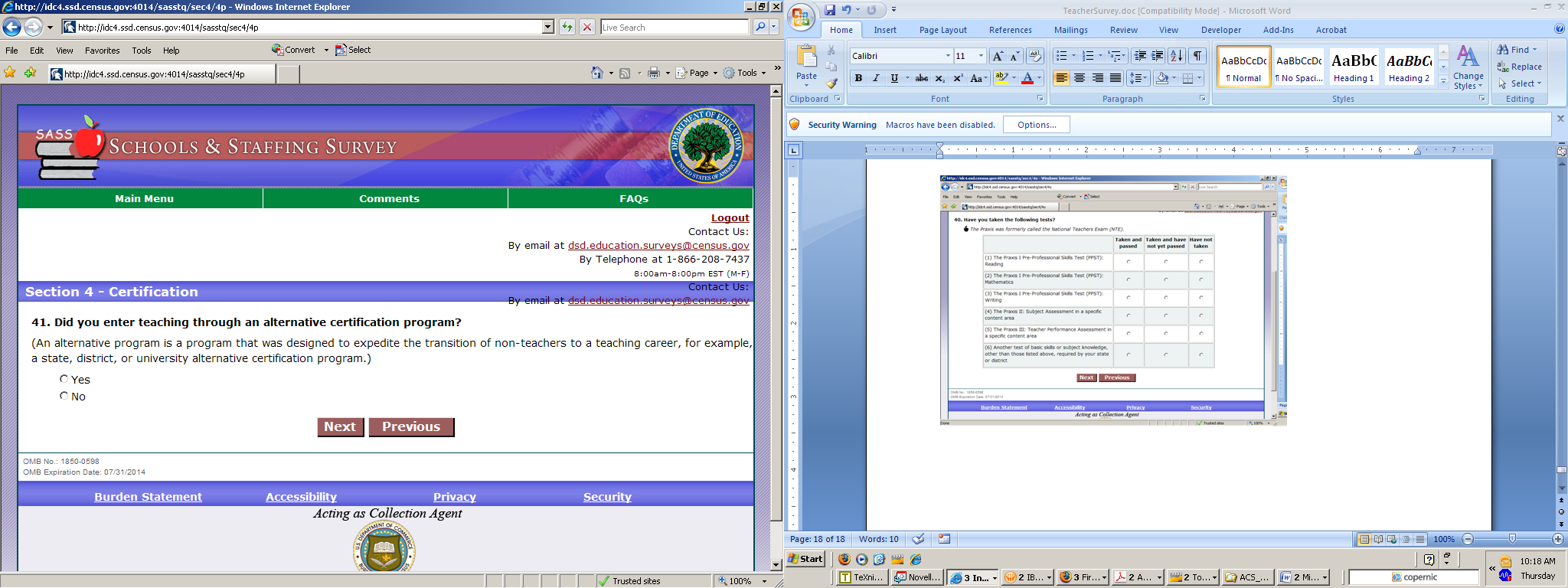Viewport: 1568px width, 588px height.
Task: Go to the survey's Main Menu tab
Action: [x=144, y=198]
